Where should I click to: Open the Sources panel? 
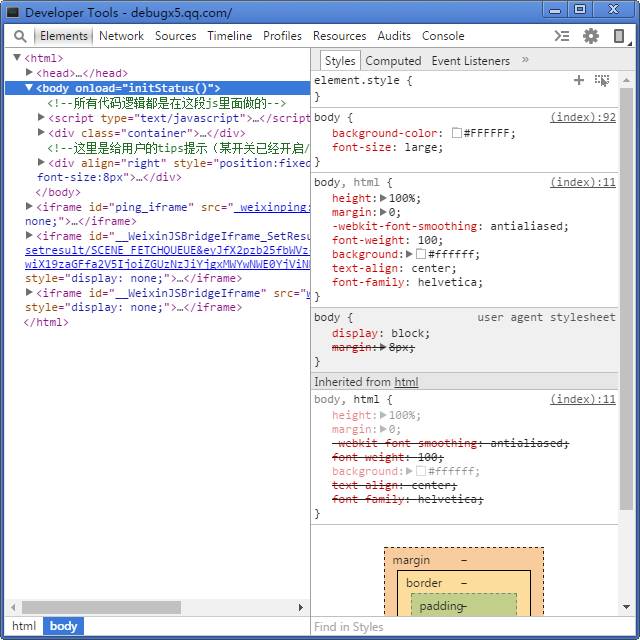[x=176, y=36]
